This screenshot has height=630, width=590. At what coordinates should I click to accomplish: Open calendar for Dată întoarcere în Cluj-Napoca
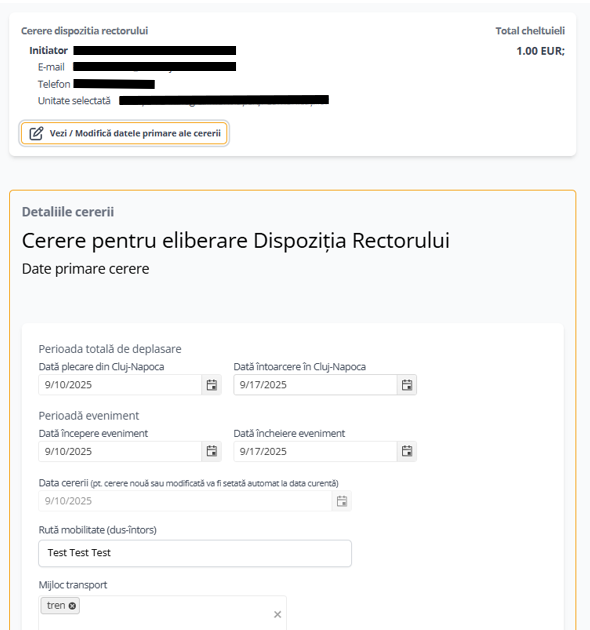click(407, 385)
